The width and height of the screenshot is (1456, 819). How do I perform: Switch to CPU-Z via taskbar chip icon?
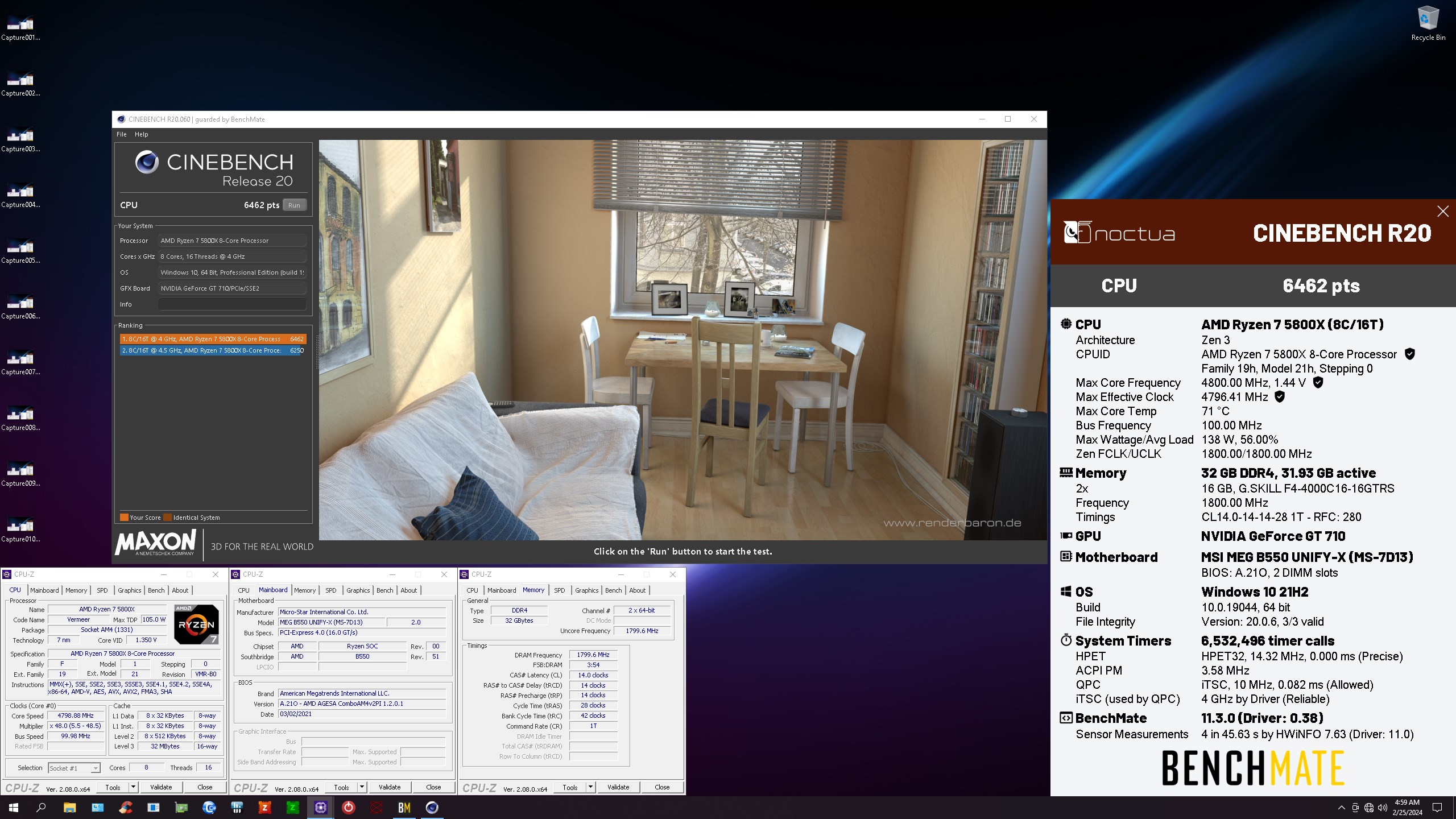coord(320,808)
